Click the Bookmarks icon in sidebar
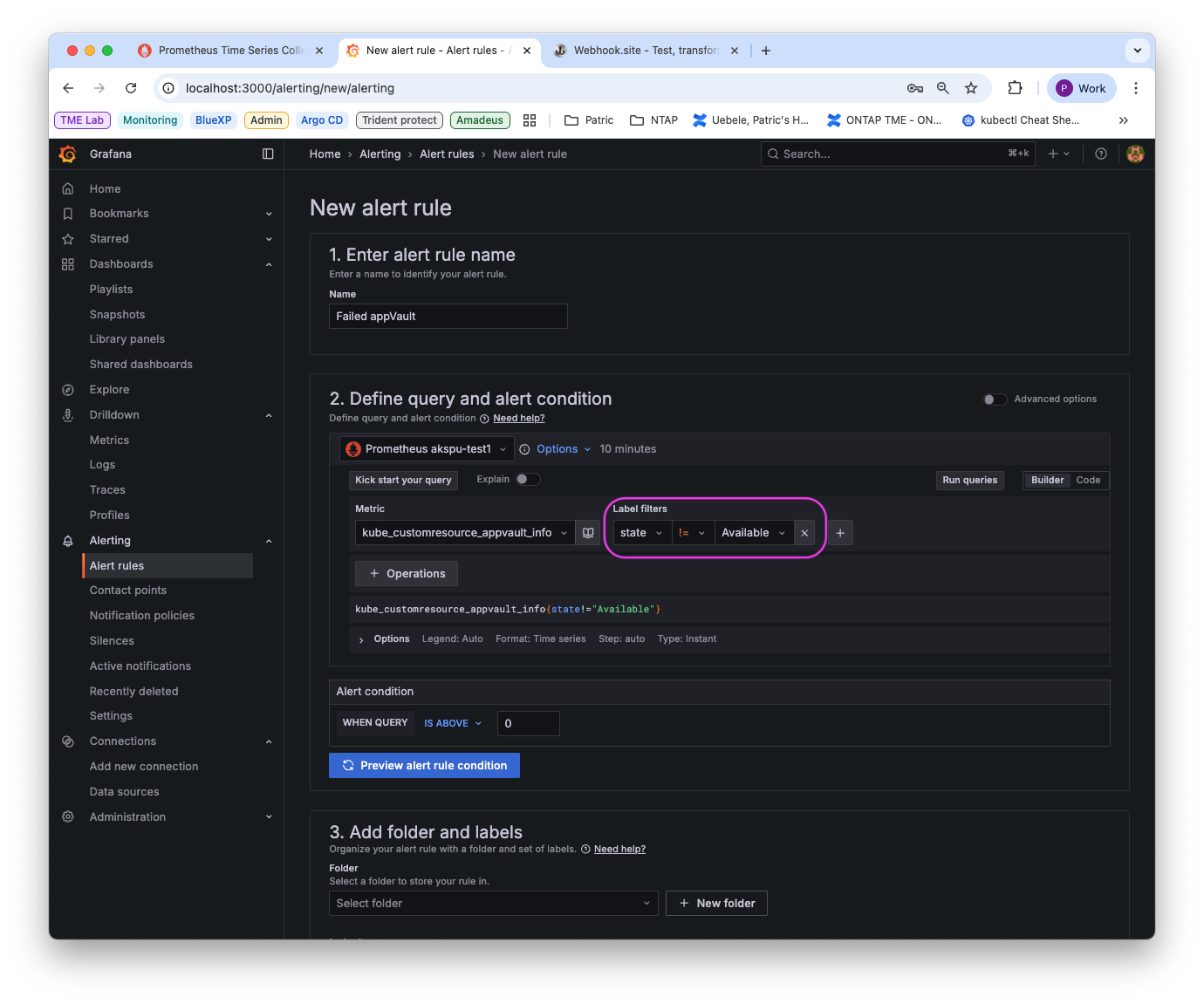 click(x=68, y=214)
